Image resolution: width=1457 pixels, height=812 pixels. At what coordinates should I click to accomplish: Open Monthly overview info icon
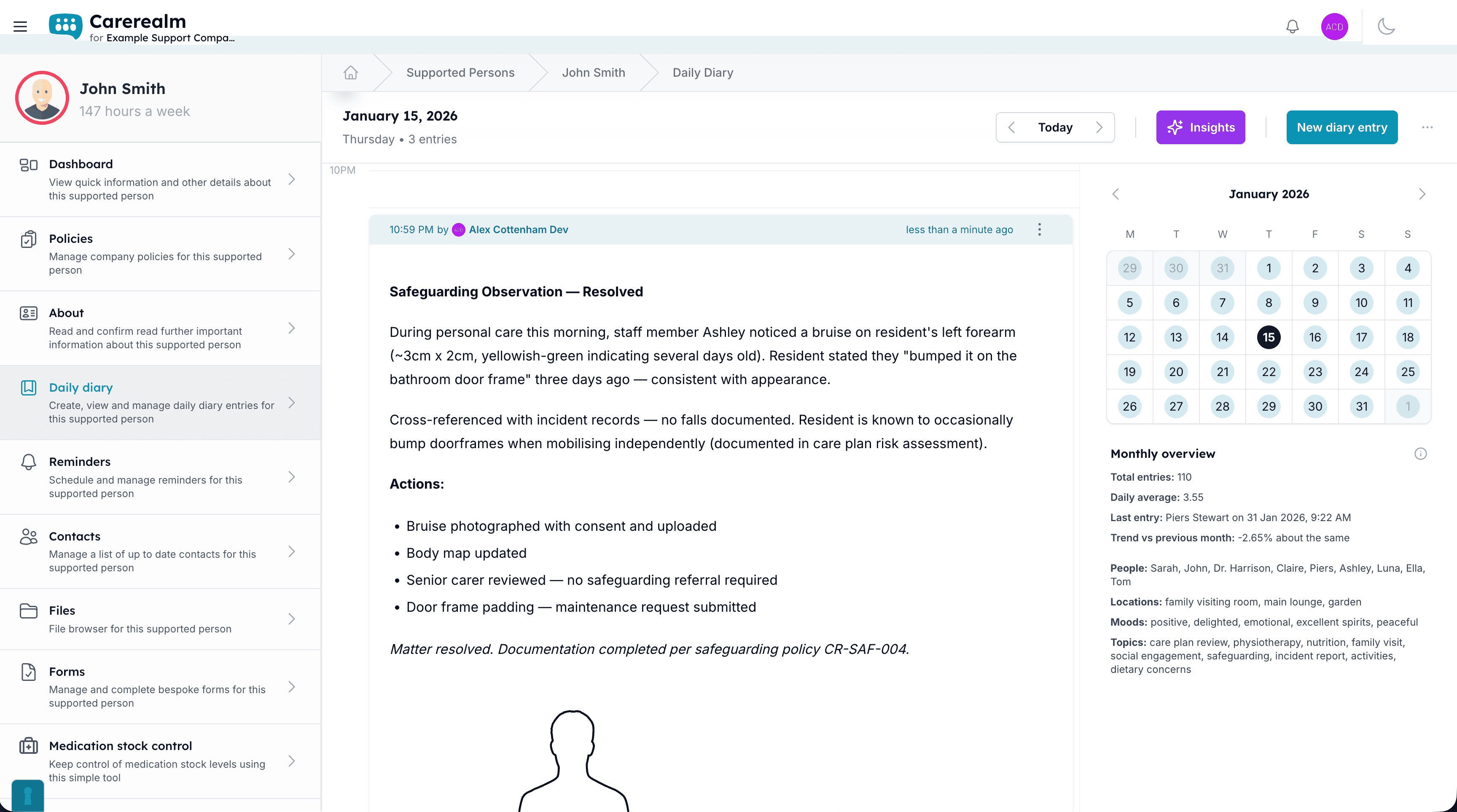(1420, 454)
